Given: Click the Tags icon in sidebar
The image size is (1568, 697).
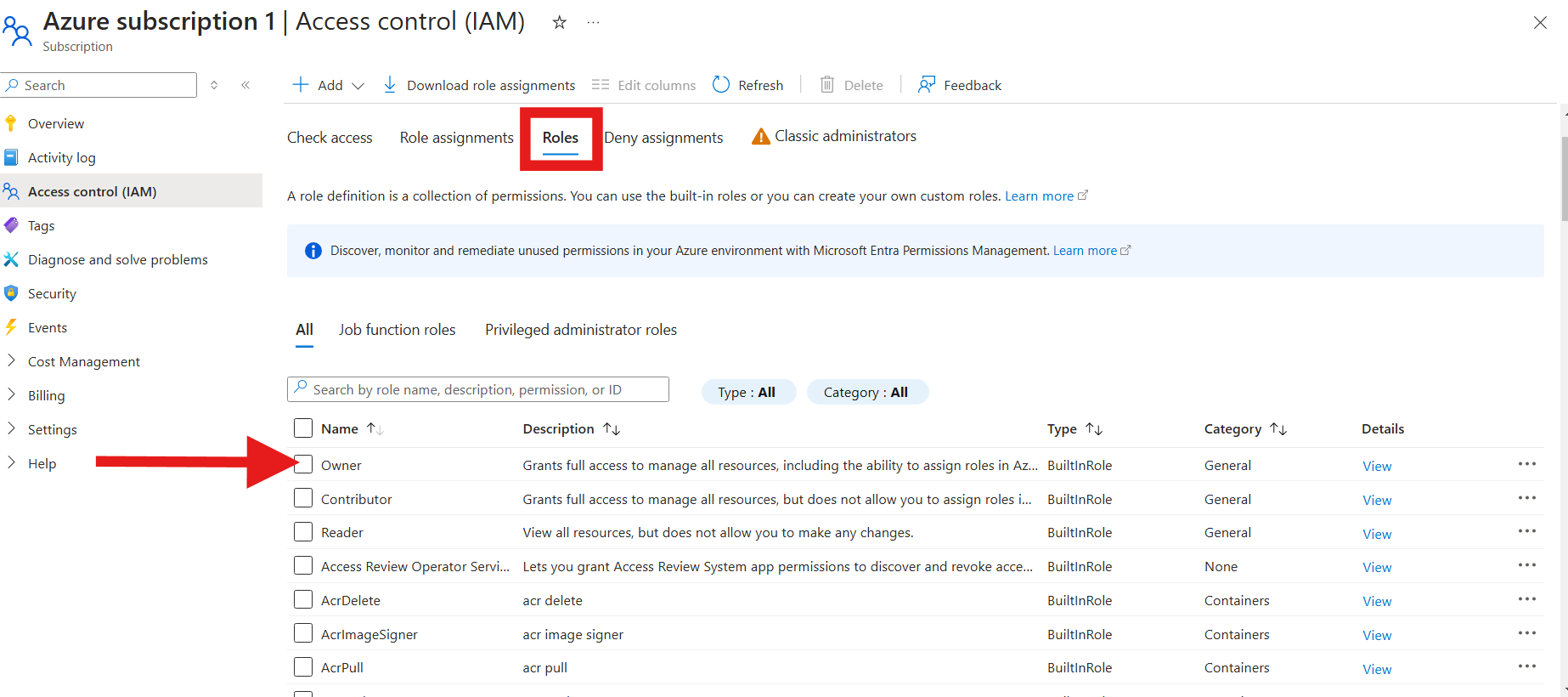Looking at the screenshot, I should pos(11,225).
